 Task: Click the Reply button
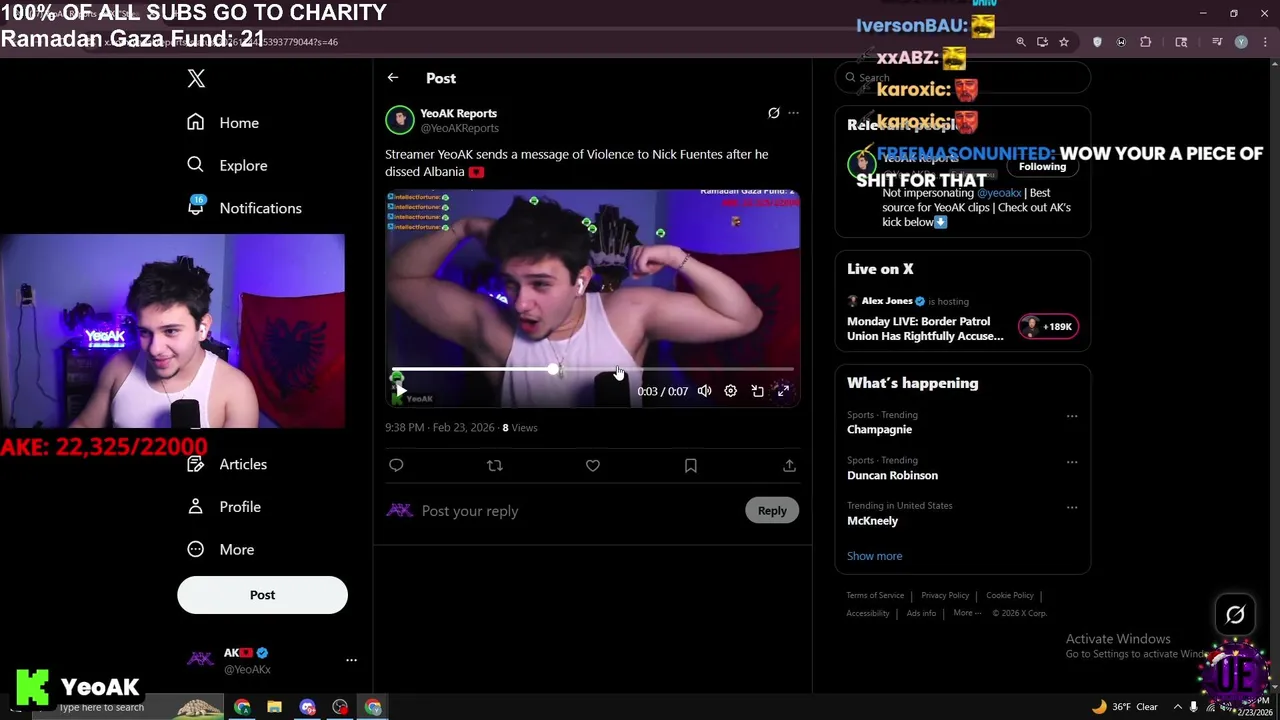(x=772, y=510)
